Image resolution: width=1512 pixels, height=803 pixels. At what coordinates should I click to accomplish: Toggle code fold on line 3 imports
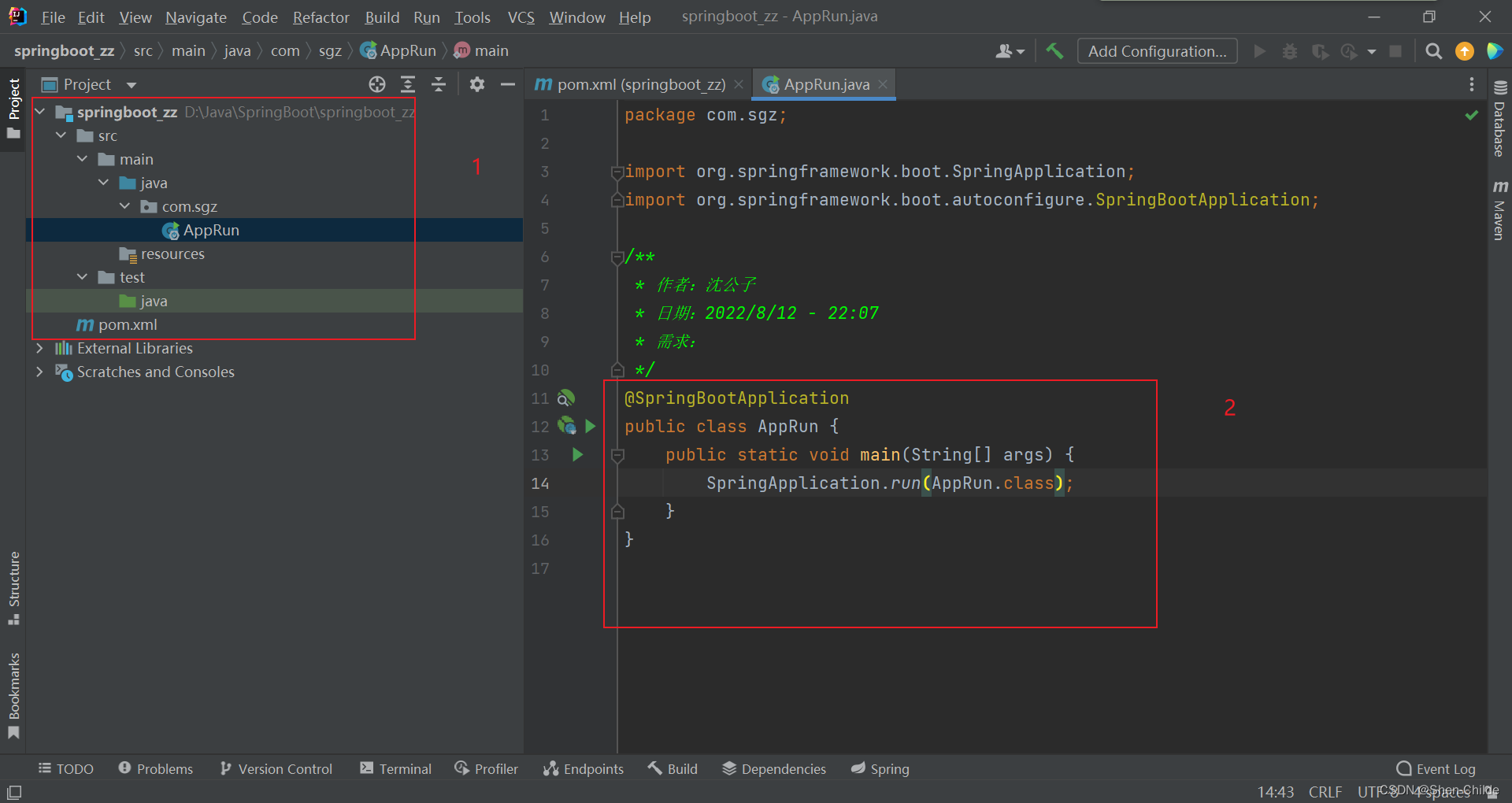[617, 172]
